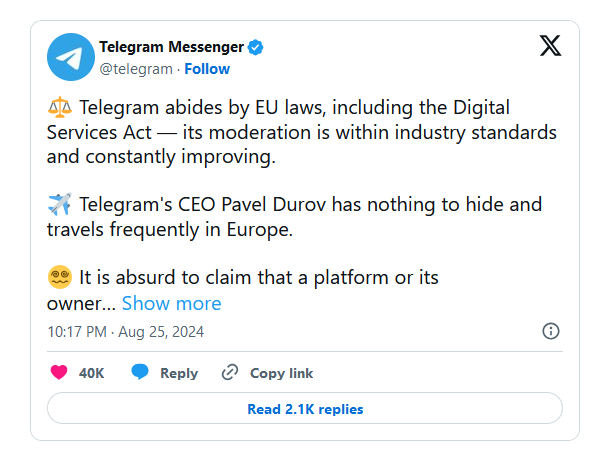Click the airplane emoji in the tweet

pos(59,205)
